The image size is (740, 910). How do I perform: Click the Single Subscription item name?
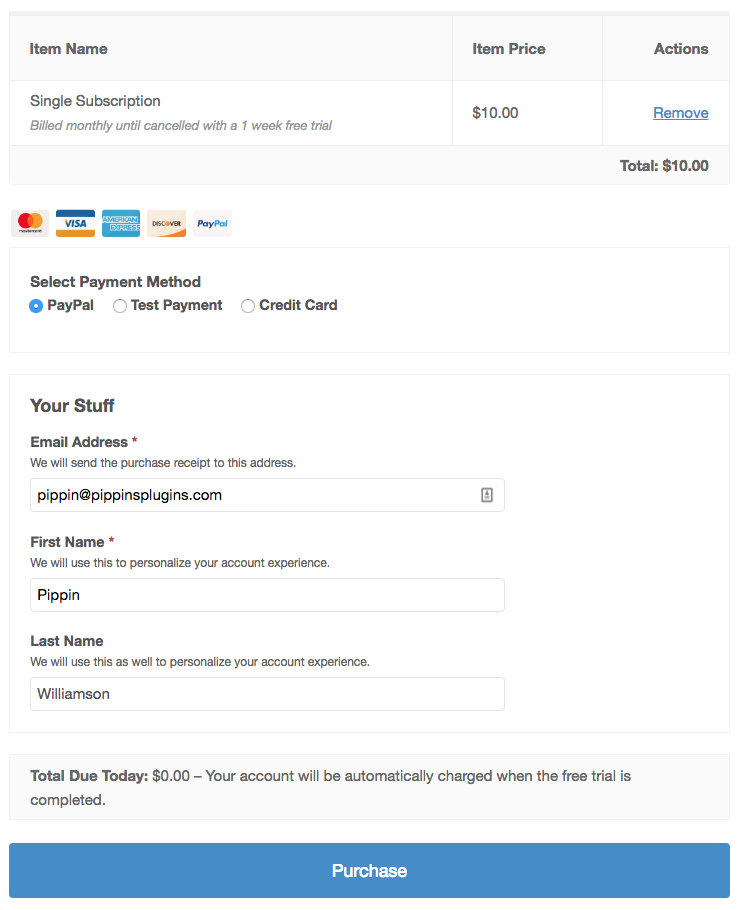click(95, 101)
